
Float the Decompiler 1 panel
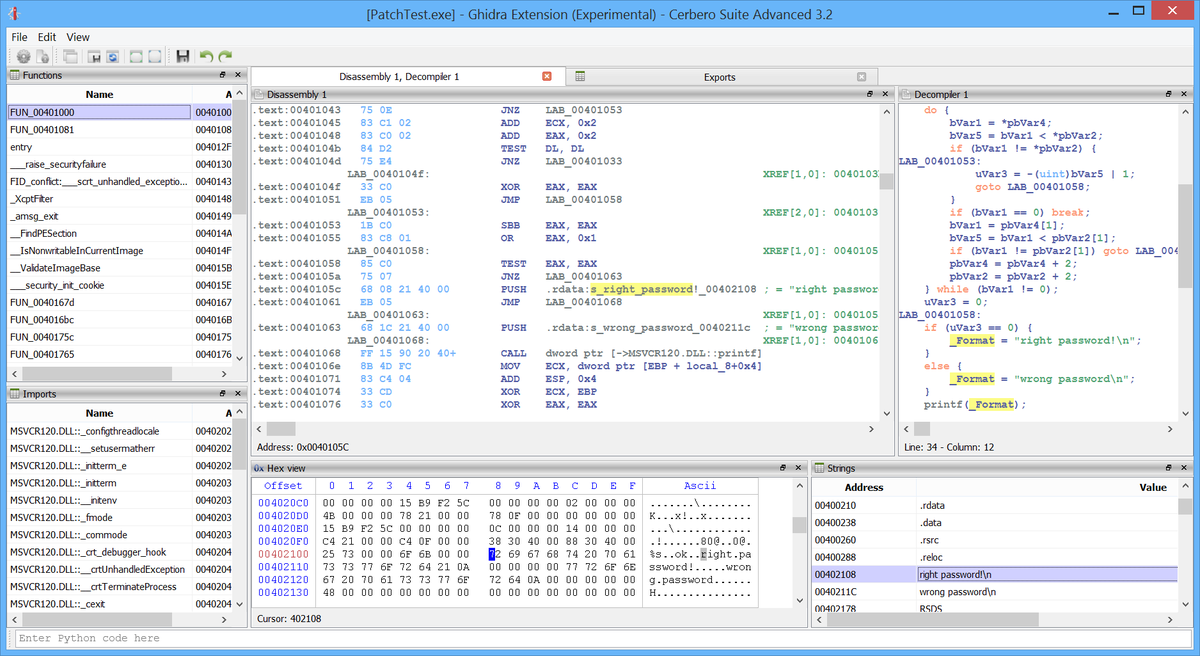click(x=1167, y=94)
